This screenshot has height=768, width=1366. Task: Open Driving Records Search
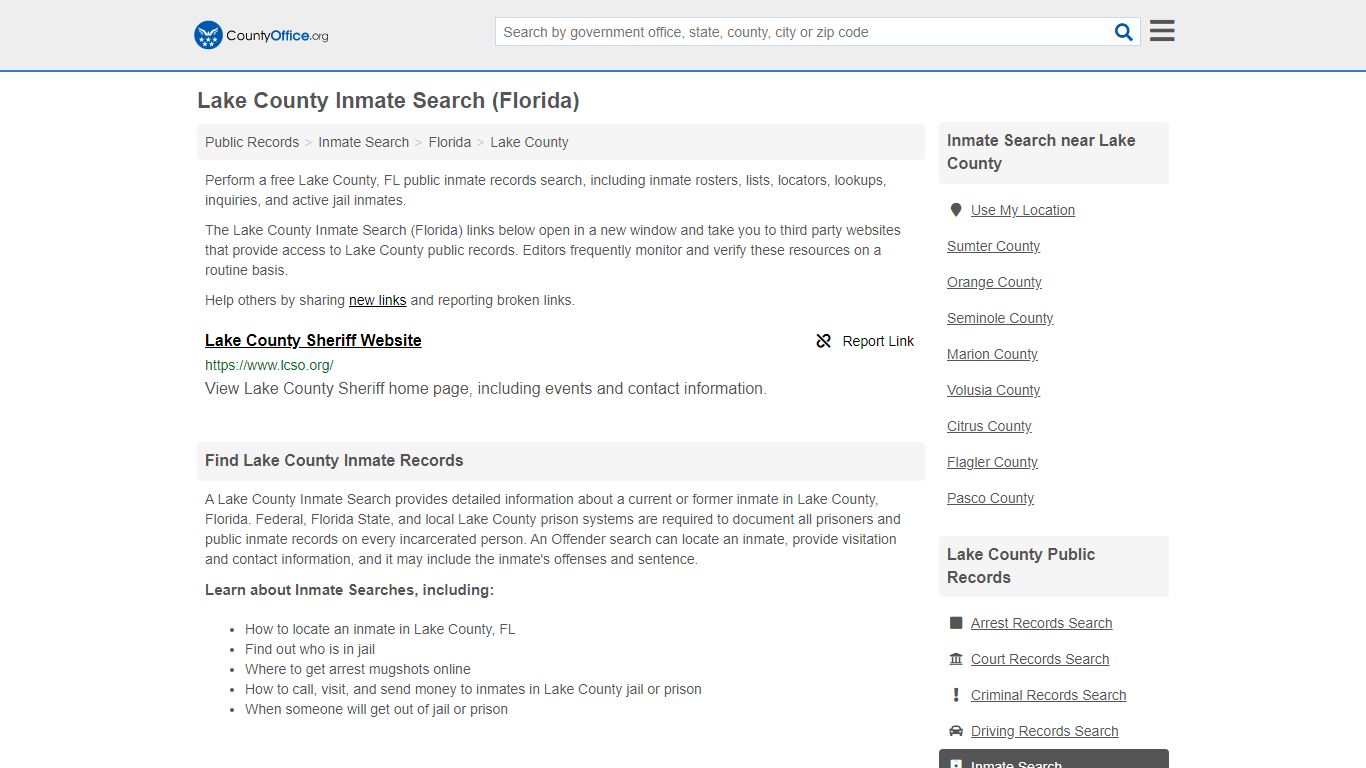pyautogui.click(x=1044, y=731)
